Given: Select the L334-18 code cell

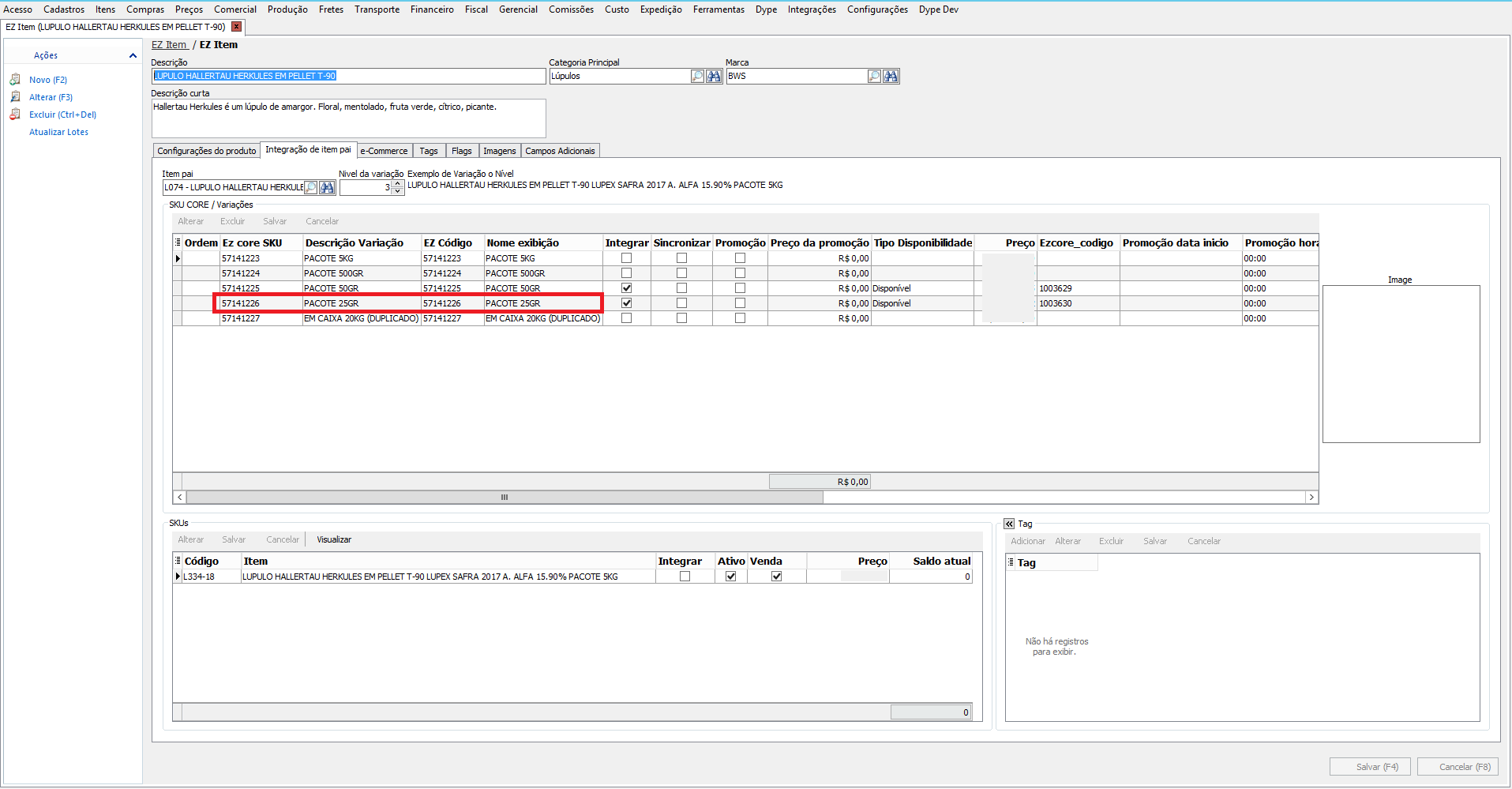Looking at the screenshot, I should [211, 577].
